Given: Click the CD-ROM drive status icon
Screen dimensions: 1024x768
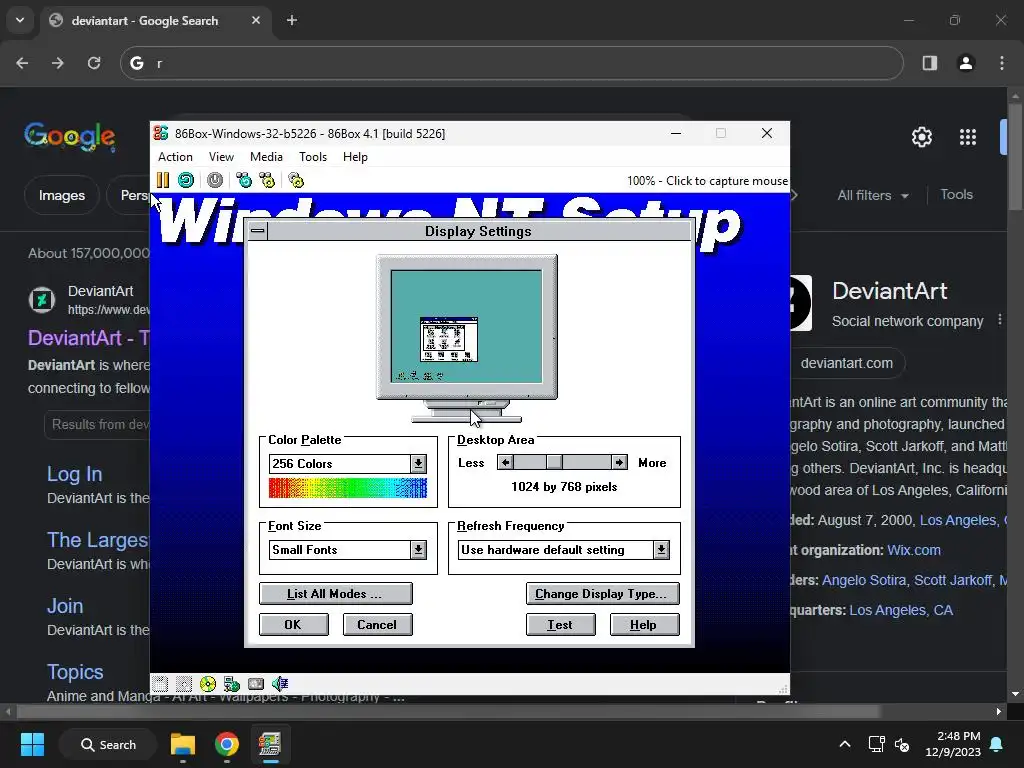Looking at the screenshot, I should [208, 684].
